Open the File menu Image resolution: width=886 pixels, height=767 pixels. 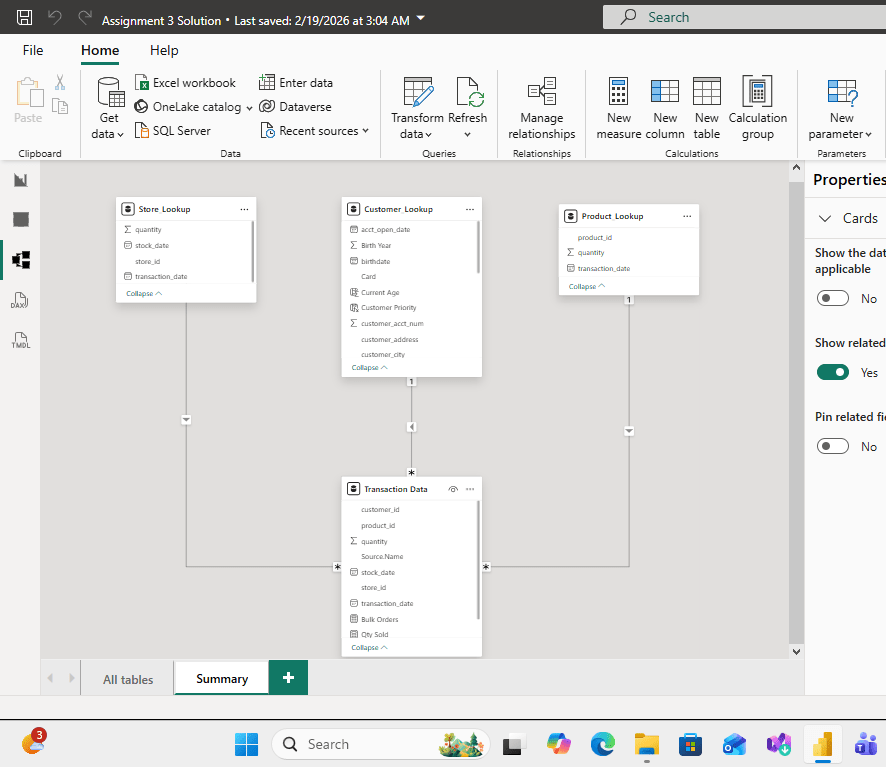33,50
